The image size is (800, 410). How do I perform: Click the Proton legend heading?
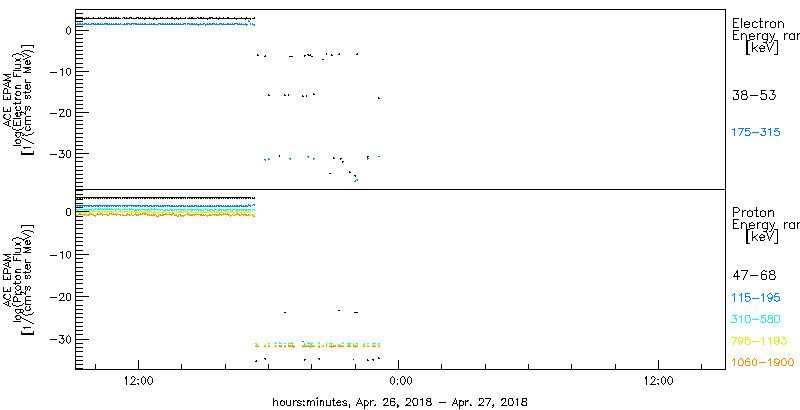pos(754,213)
